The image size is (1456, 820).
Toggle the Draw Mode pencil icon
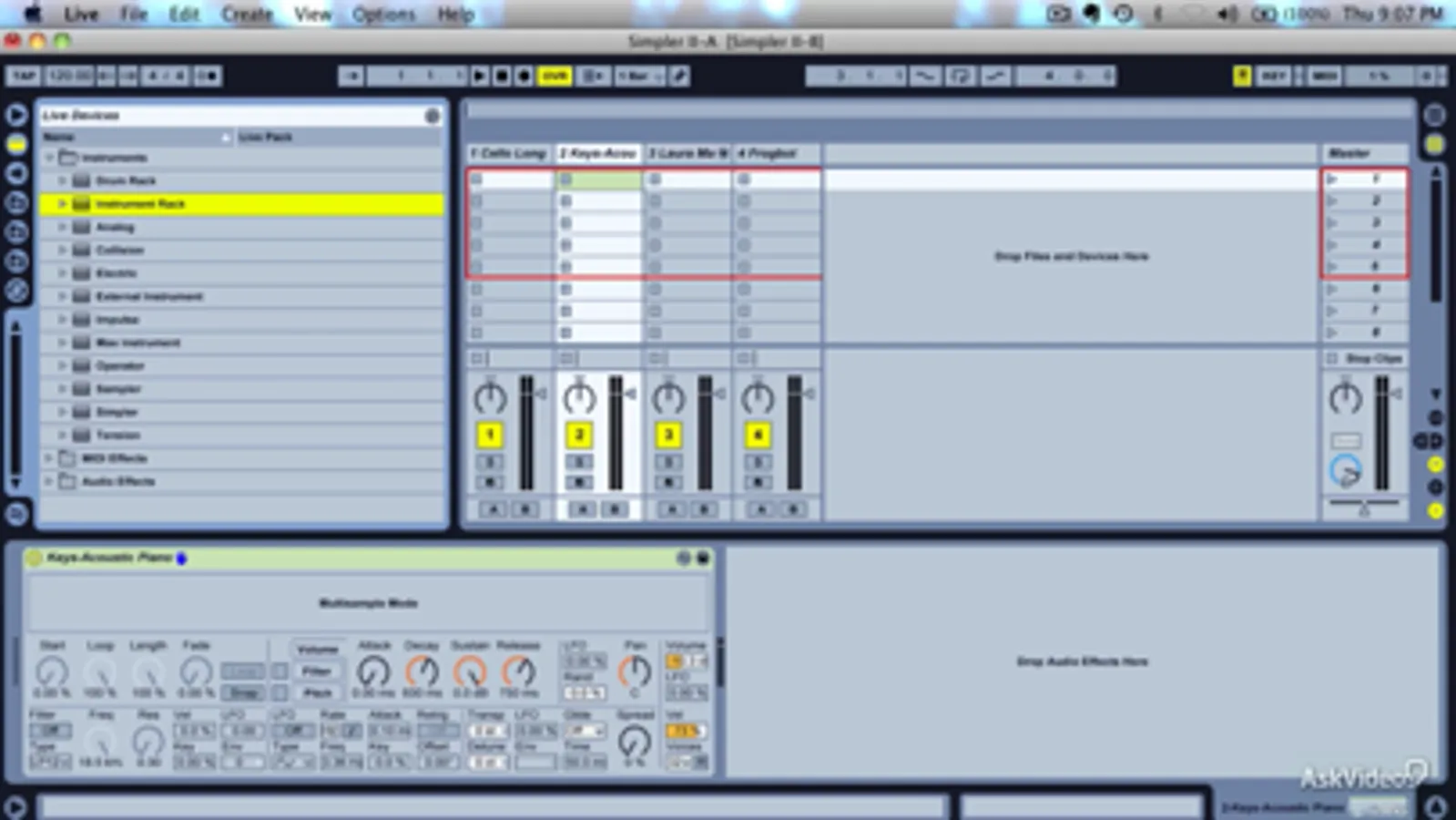pyautogui.click(x=679, y=77)
